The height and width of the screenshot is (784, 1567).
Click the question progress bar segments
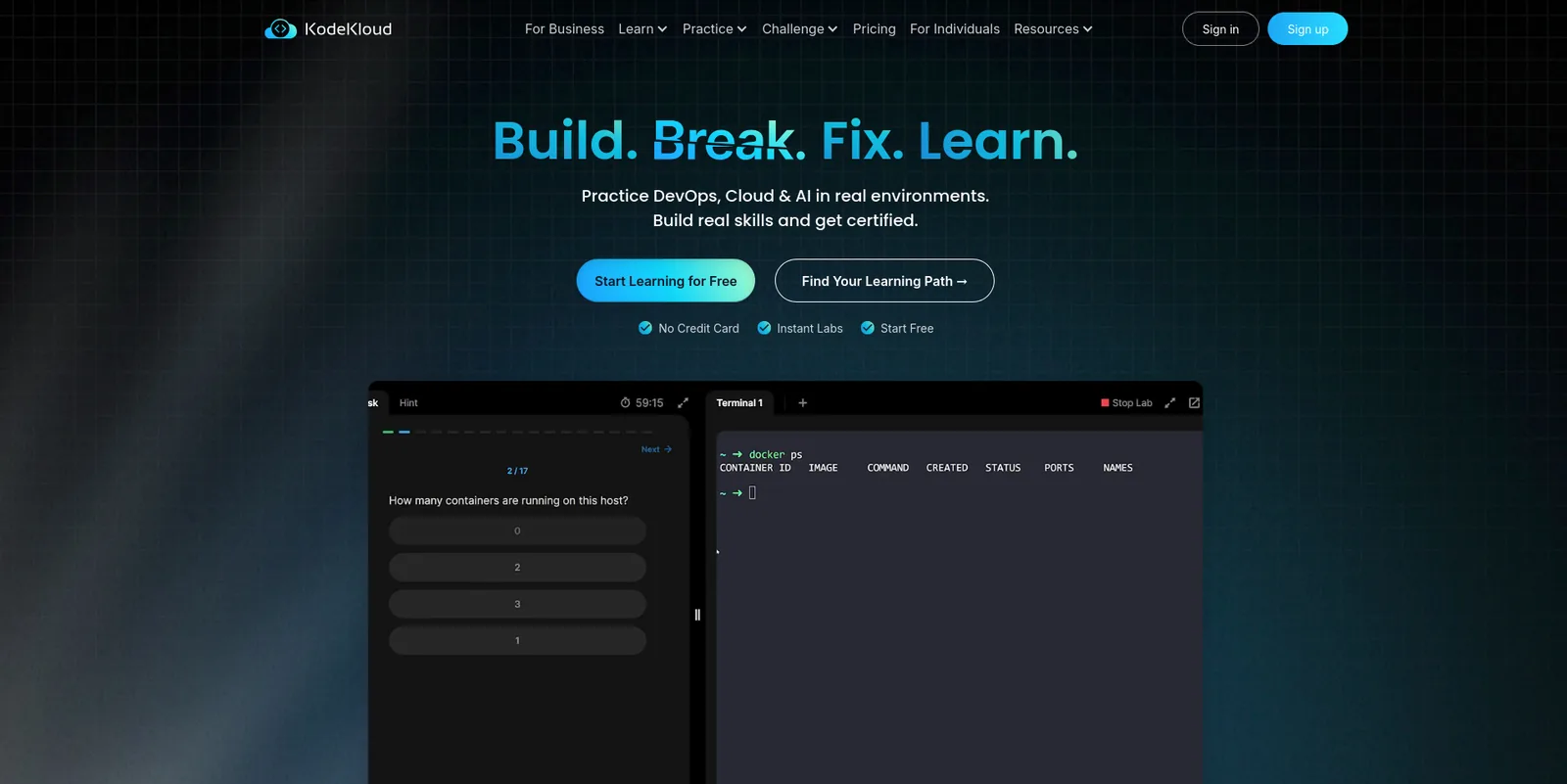click(x=517, y=432)
